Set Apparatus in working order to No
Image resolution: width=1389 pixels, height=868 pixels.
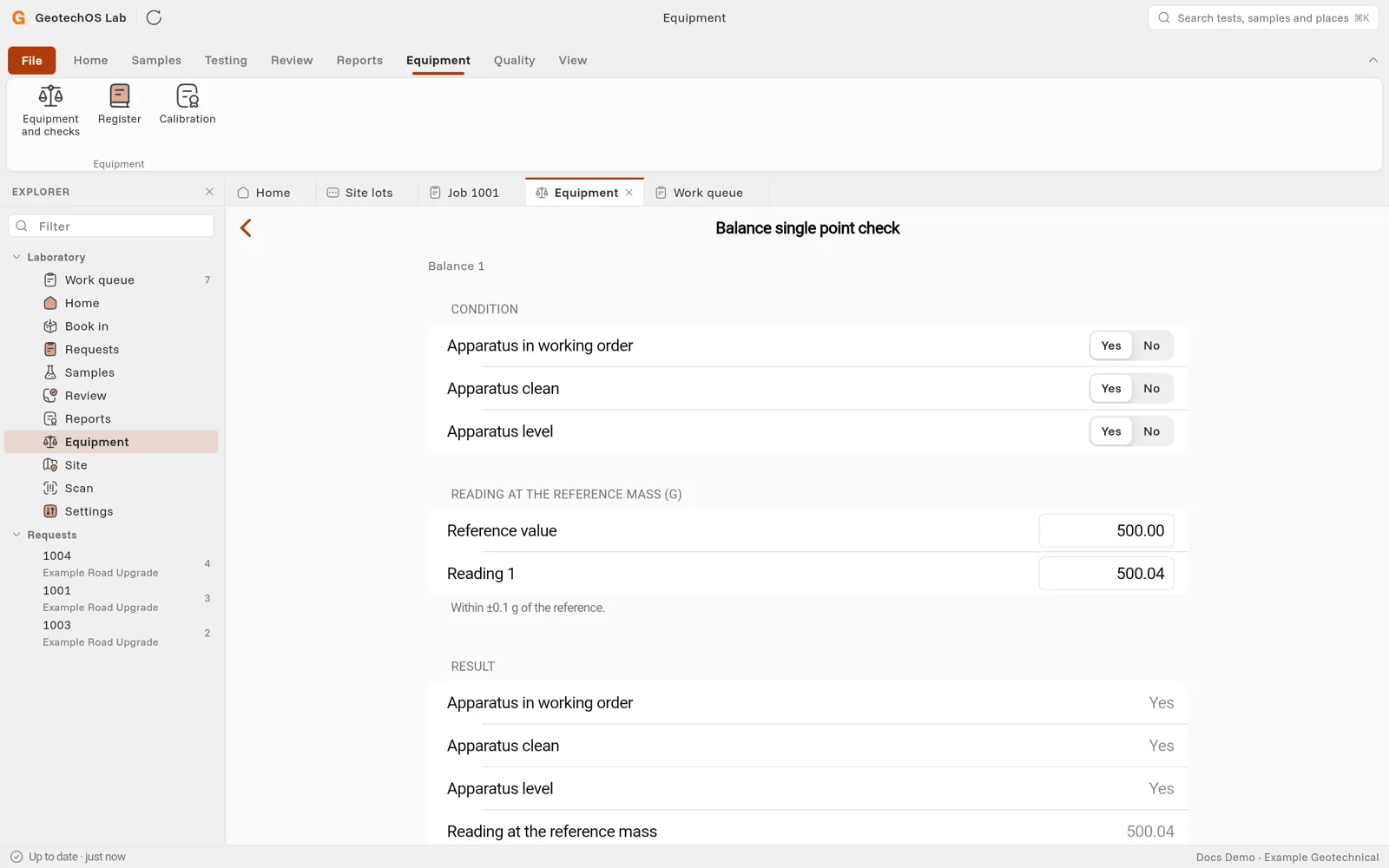point(1152,345)
